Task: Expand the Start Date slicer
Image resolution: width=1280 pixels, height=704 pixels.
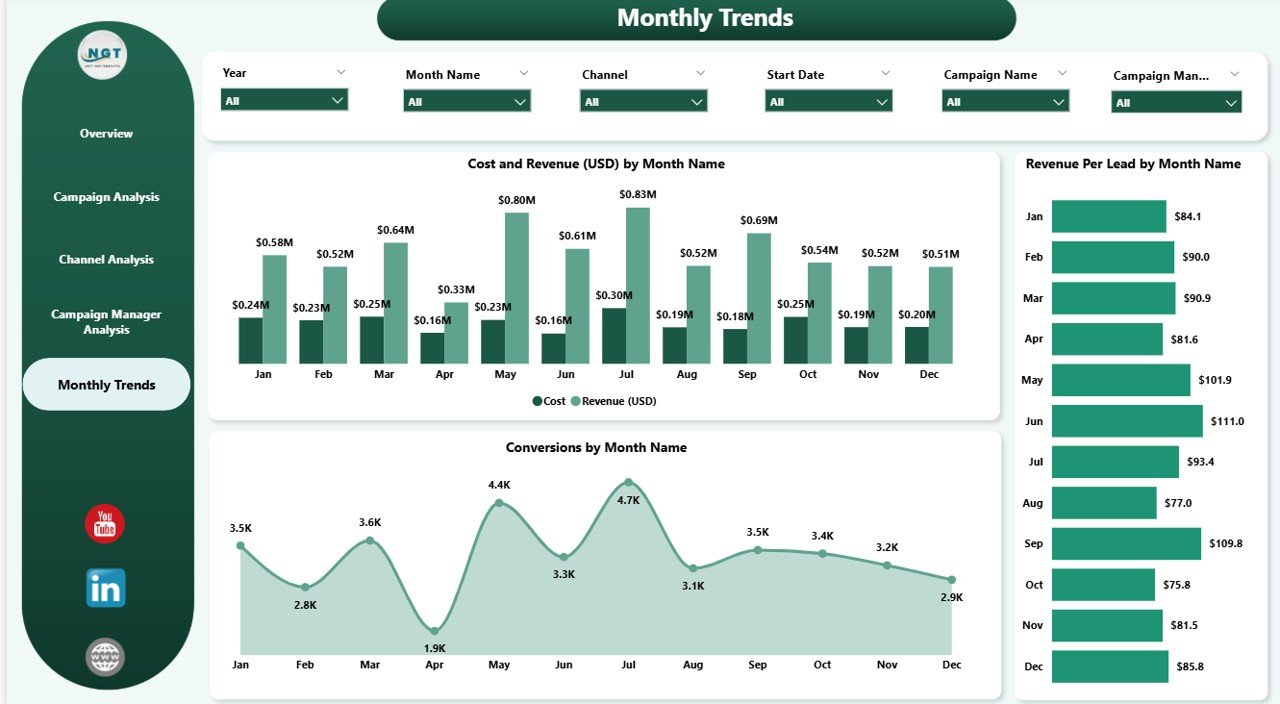Action: (881, 101)
